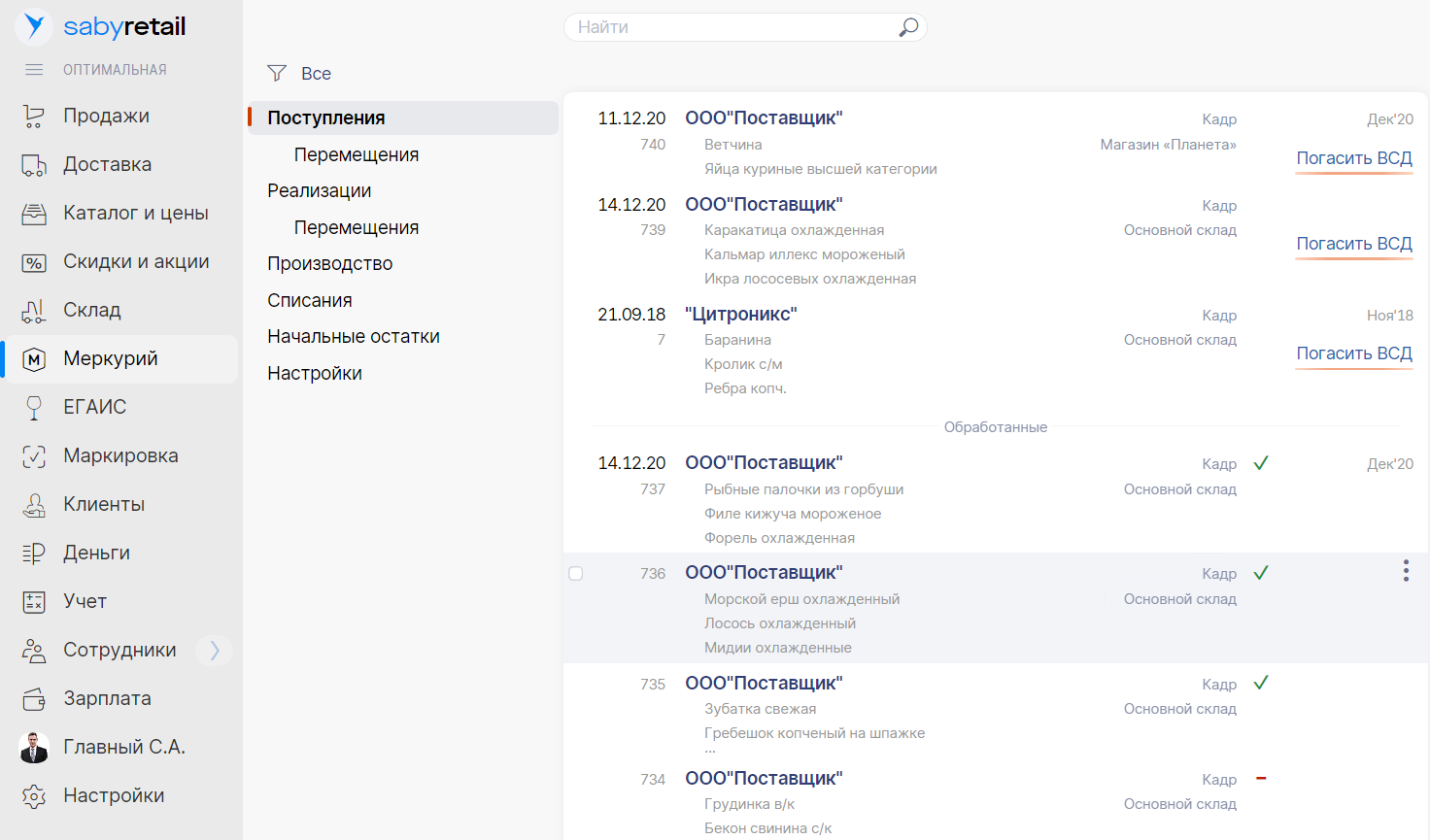Click the Маркировка sidebar icon
The width and height of the screenshot is (1430, 840).
pos(34,456)
